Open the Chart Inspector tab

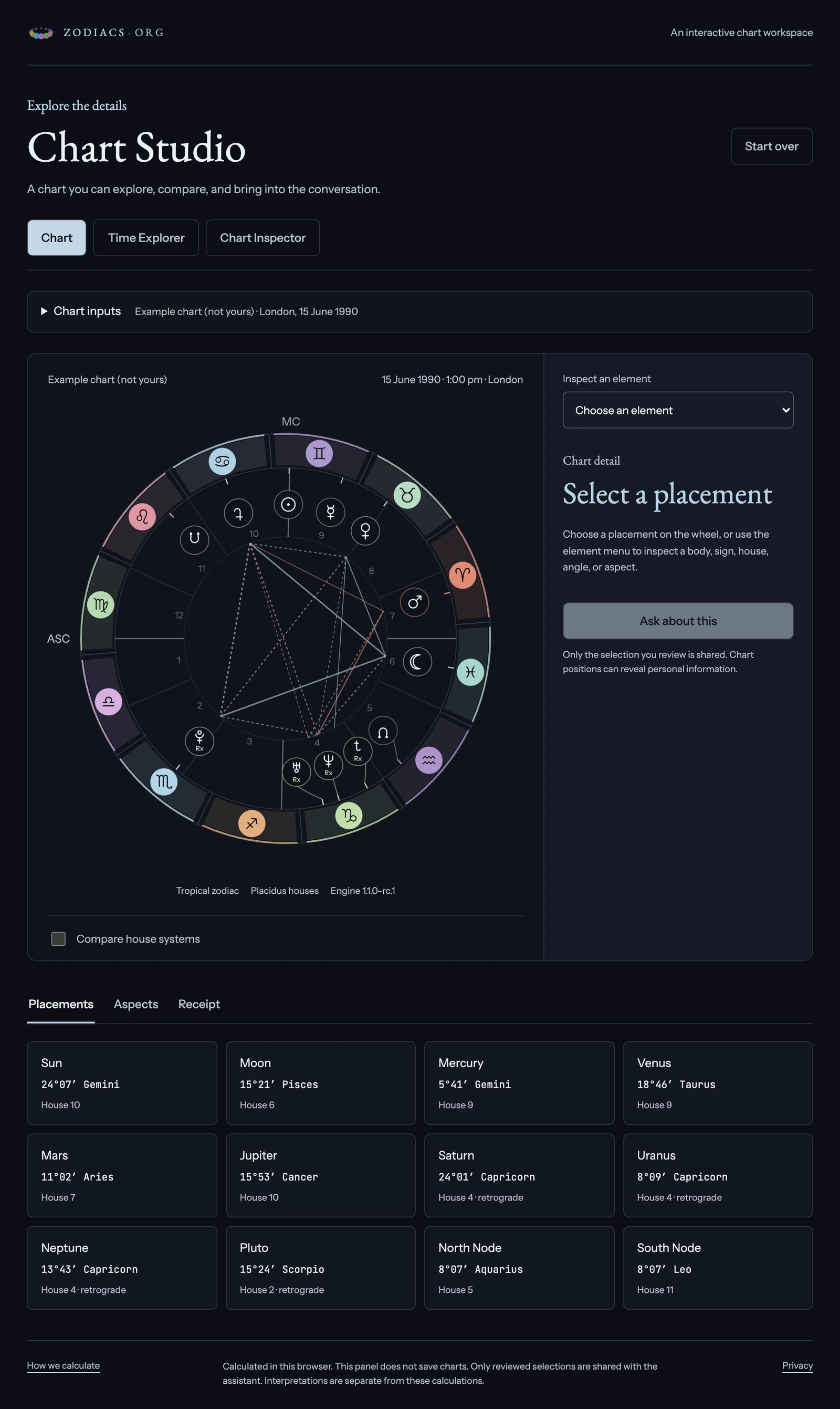point(262,238)
